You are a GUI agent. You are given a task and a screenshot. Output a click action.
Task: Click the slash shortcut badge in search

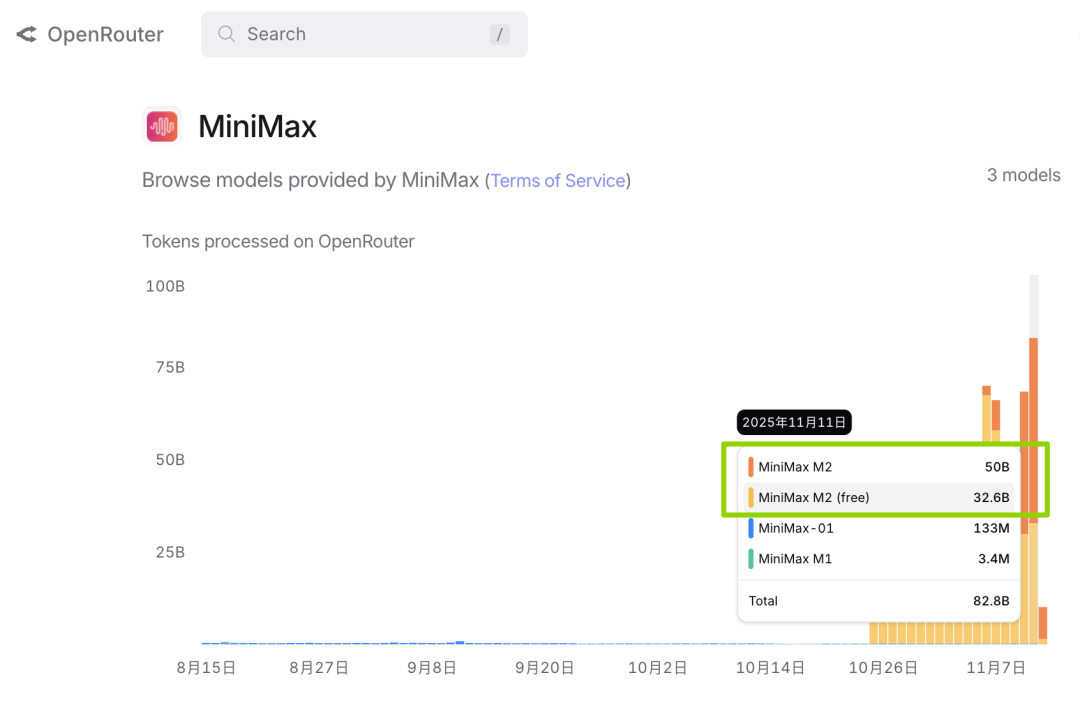coord(499,35)
